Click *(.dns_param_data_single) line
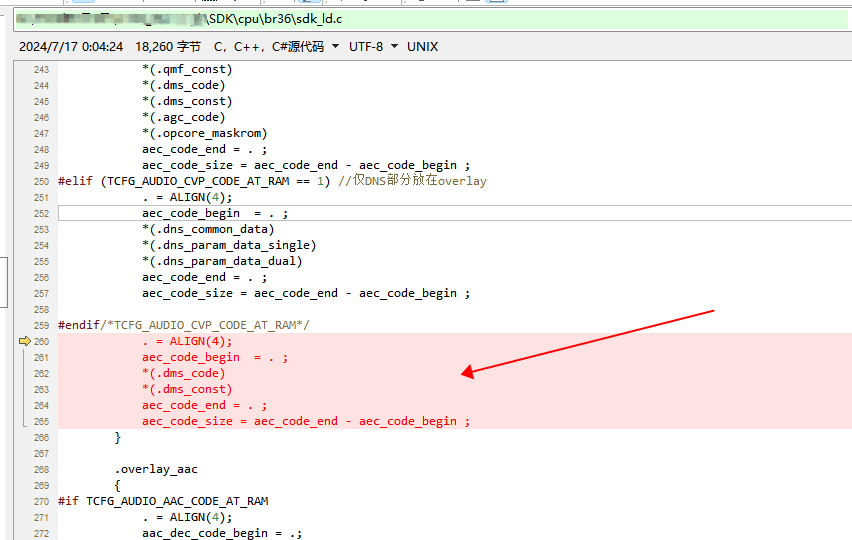Screen dimensions: 852x540 (229, 245)
